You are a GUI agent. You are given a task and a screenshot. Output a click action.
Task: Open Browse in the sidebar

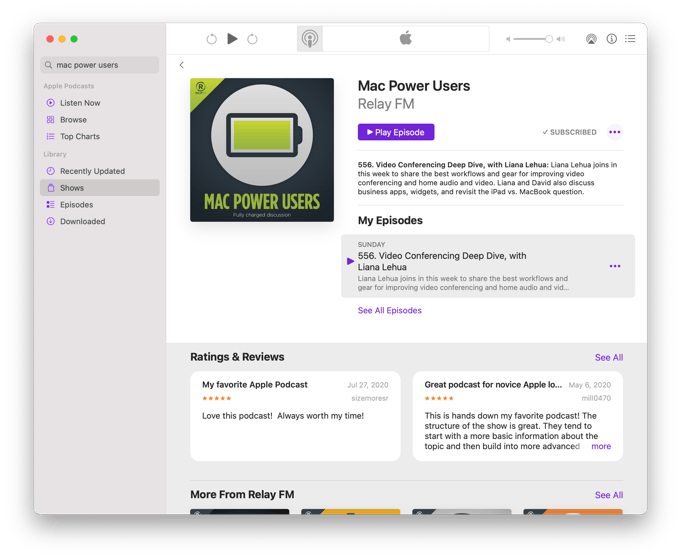tap(99, 119)
